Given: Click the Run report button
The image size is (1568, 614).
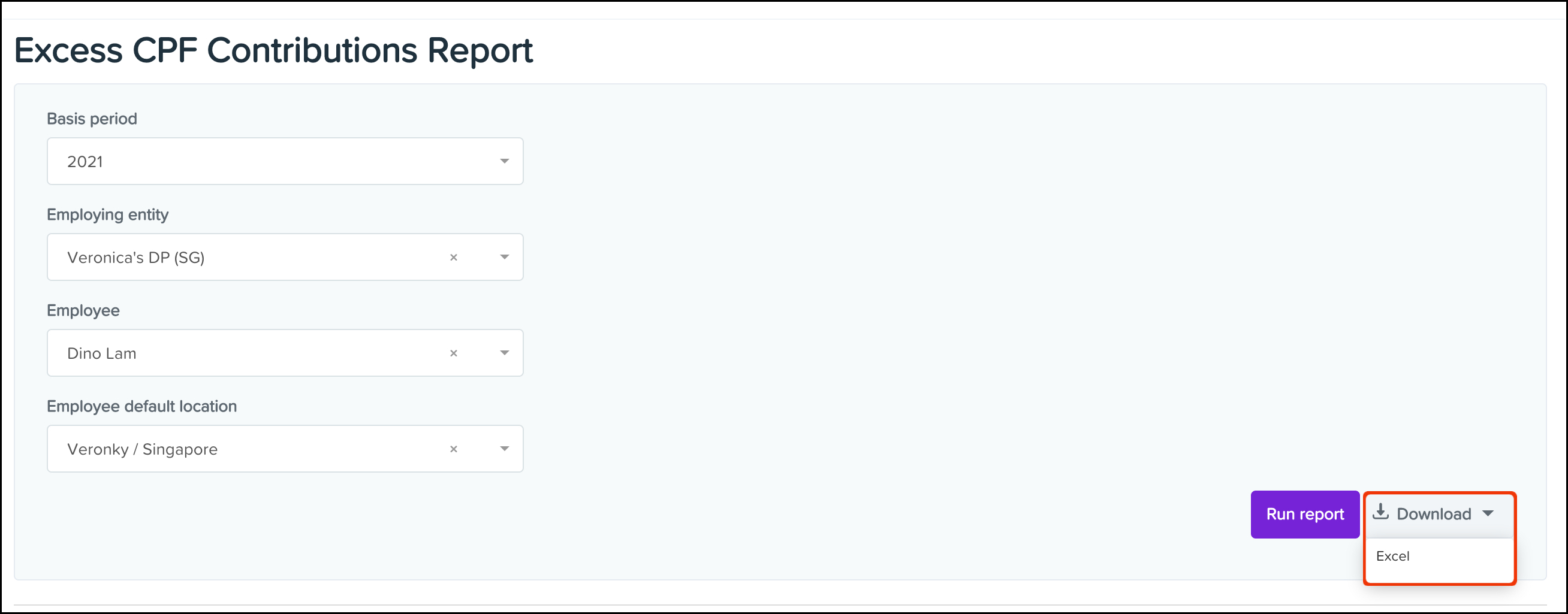Looking at the screenshot, I should pyautogui.click(x=1305, y=514).
